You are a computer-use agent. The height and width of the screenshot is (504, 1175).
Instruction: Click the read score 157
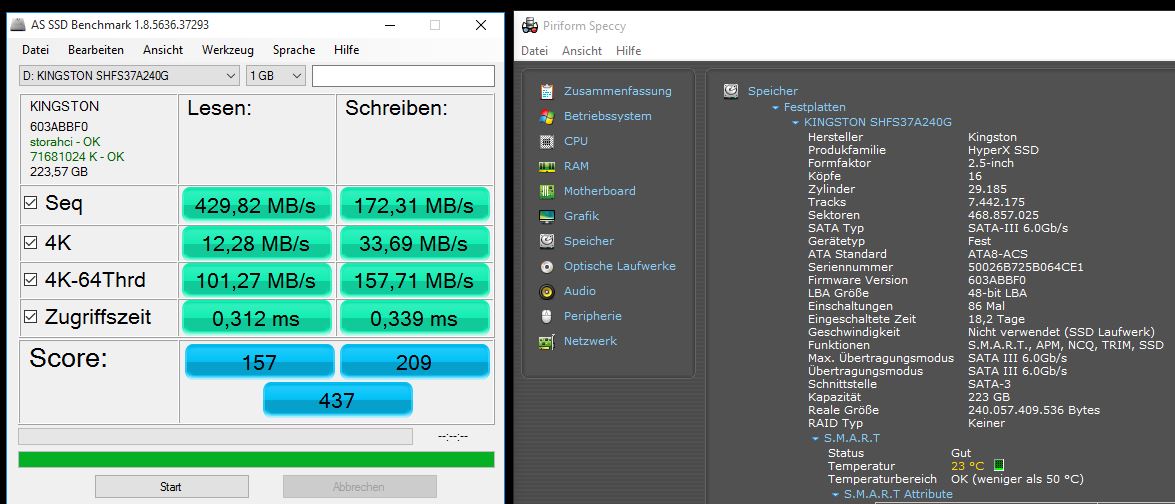click(259, 362)
